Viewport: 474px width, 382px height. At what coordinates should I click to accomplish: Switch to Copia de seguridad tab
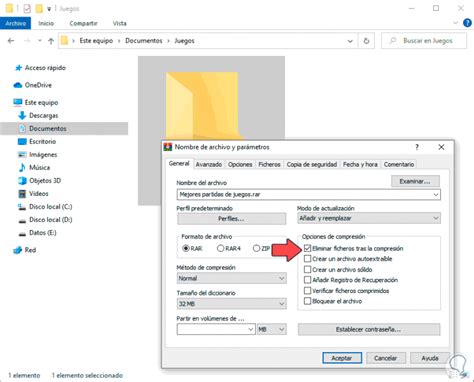point(312,164)
